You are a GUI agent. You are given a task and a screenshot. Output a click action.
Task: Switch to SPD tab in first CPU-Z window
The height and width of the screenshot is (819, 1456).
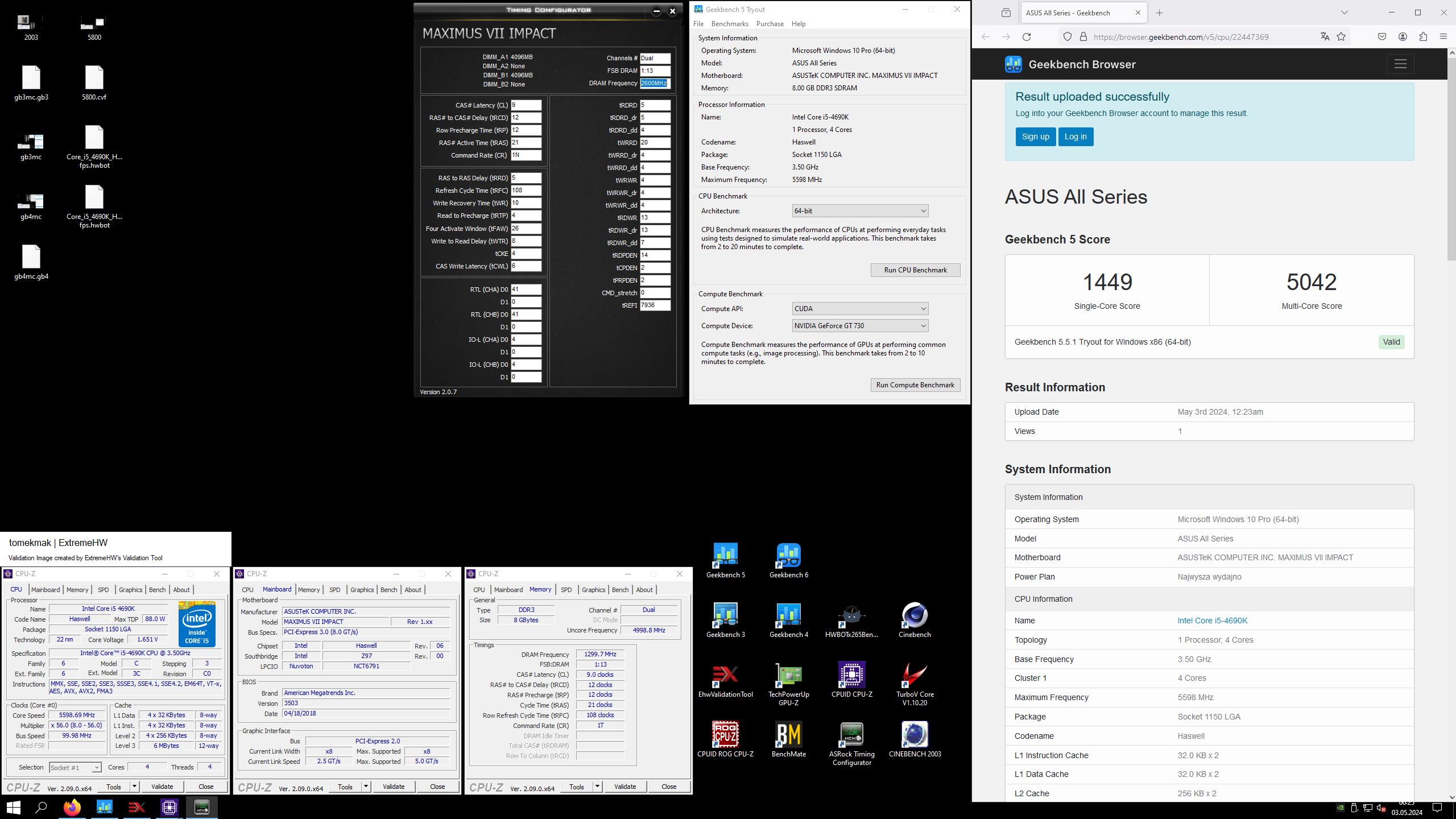point(103,590)
